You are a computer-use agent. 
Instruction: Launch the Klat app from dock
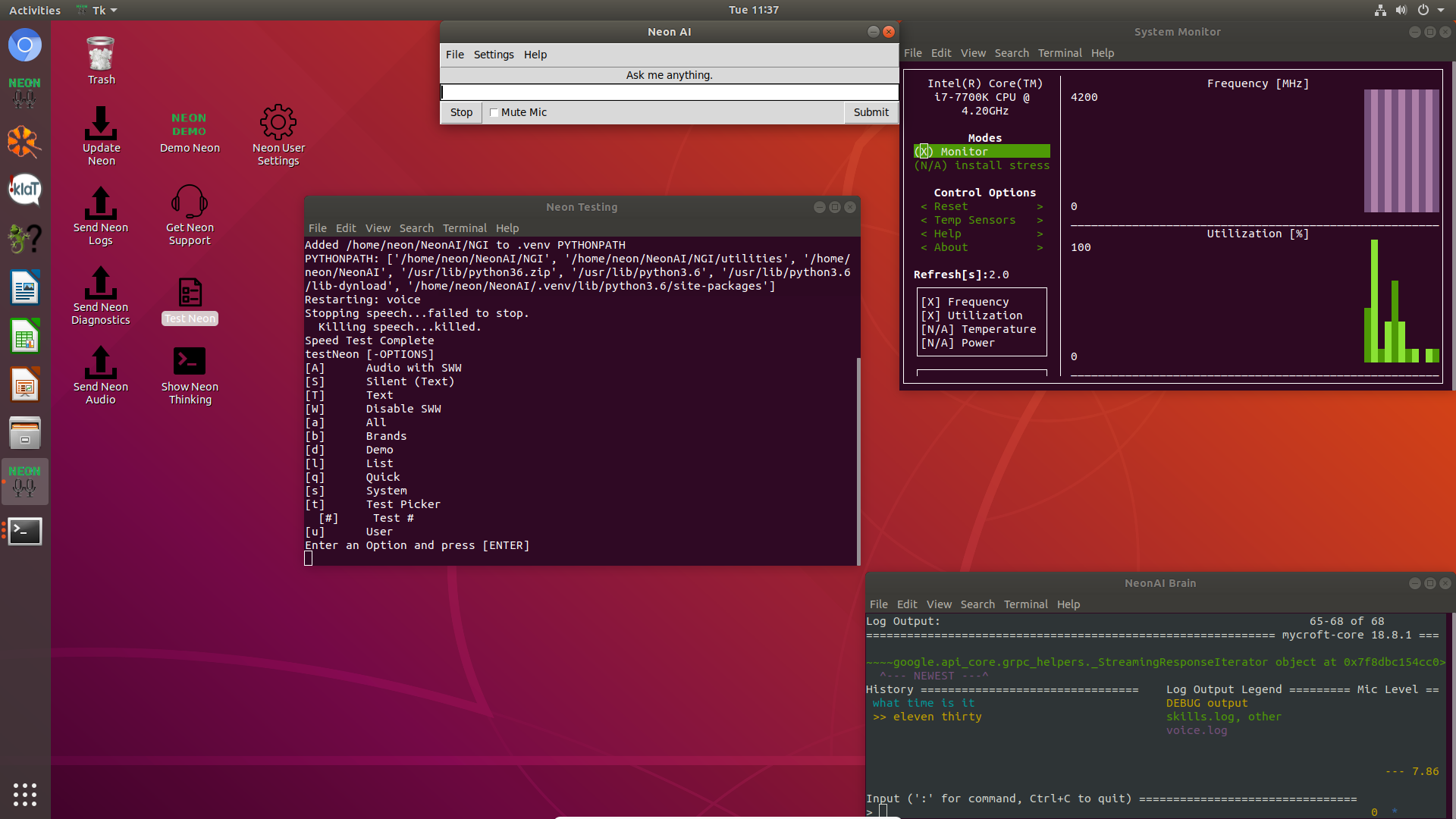pos(25,190)
